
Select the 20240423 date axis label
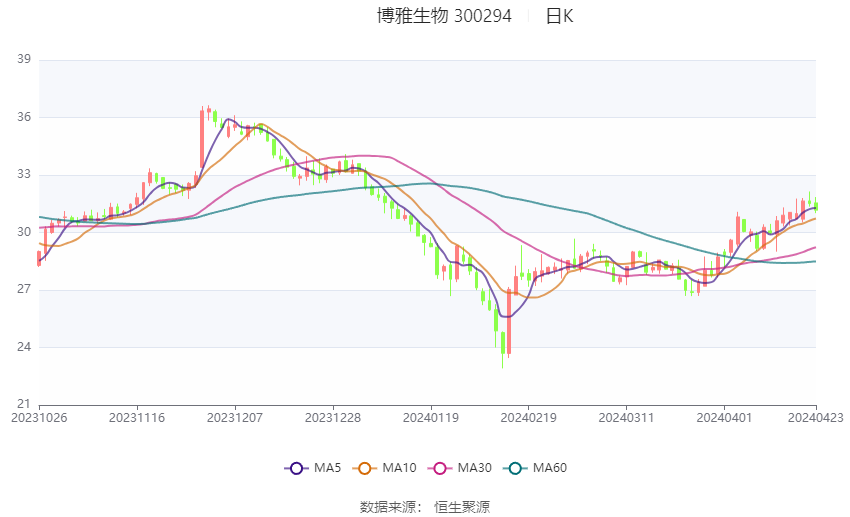pyautogui.click(x=816, y=418)
